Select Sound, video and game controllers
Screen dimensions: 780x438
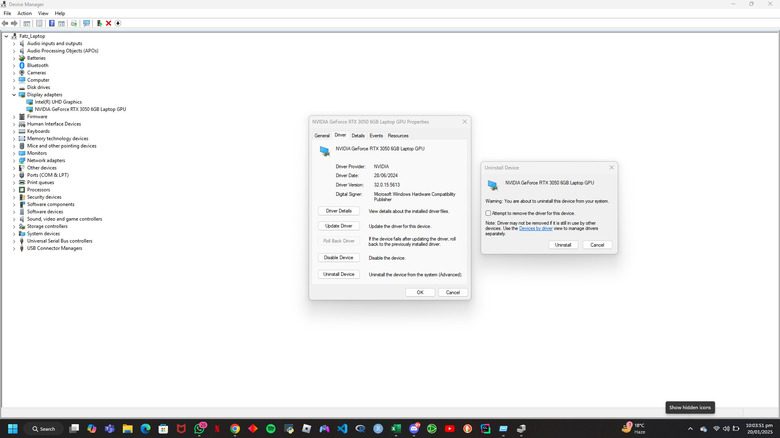(x=65, y=219)
